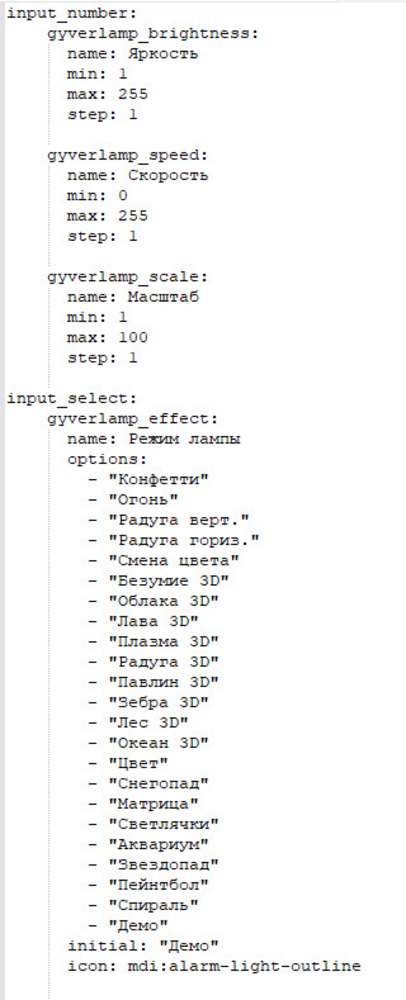
Task: Click the name: Масштаб line
Action: (x=133, y=297)
